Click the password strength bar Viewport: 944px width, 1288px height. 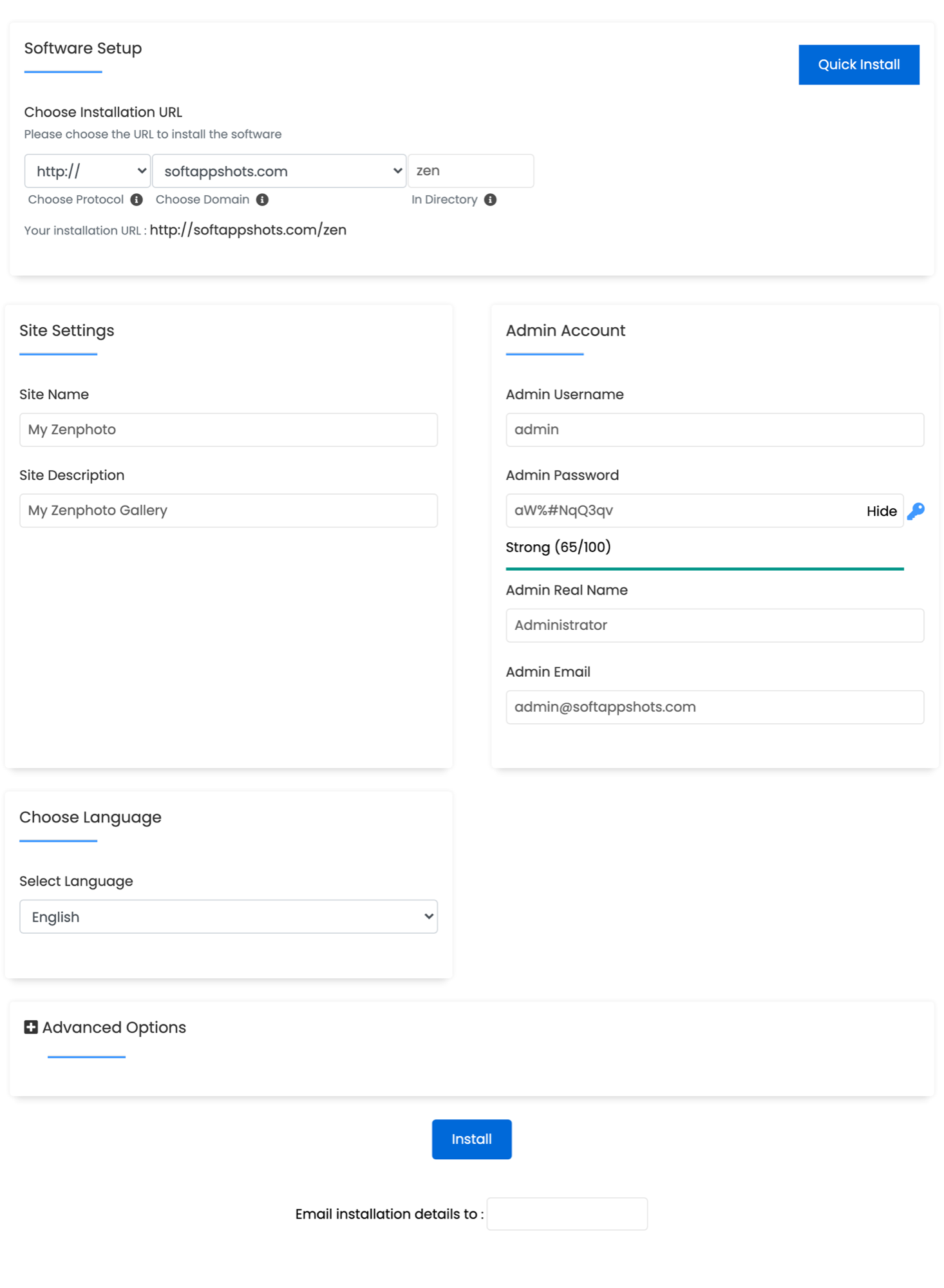pos(704,569)
